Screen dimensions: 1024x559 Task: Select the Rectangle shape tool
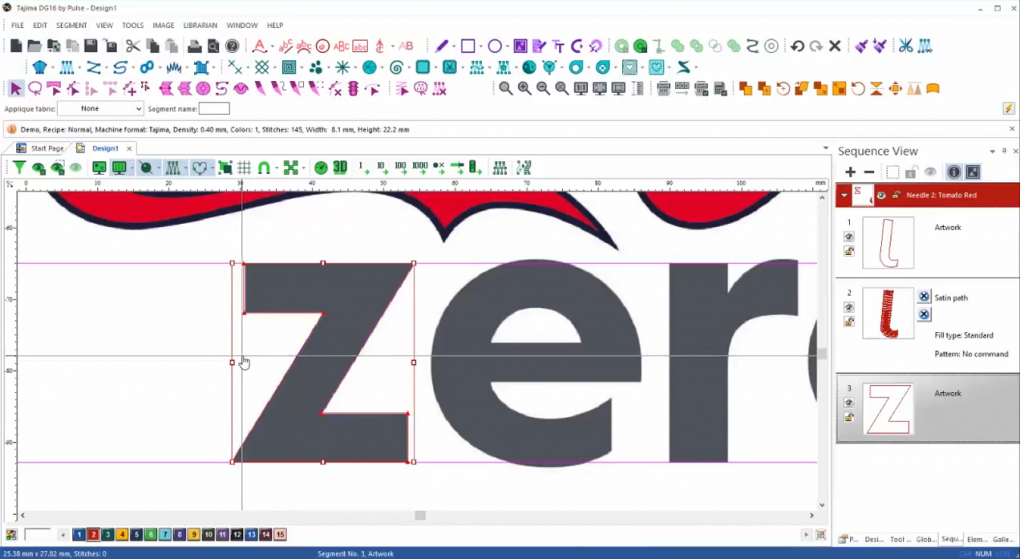(467, 46)
